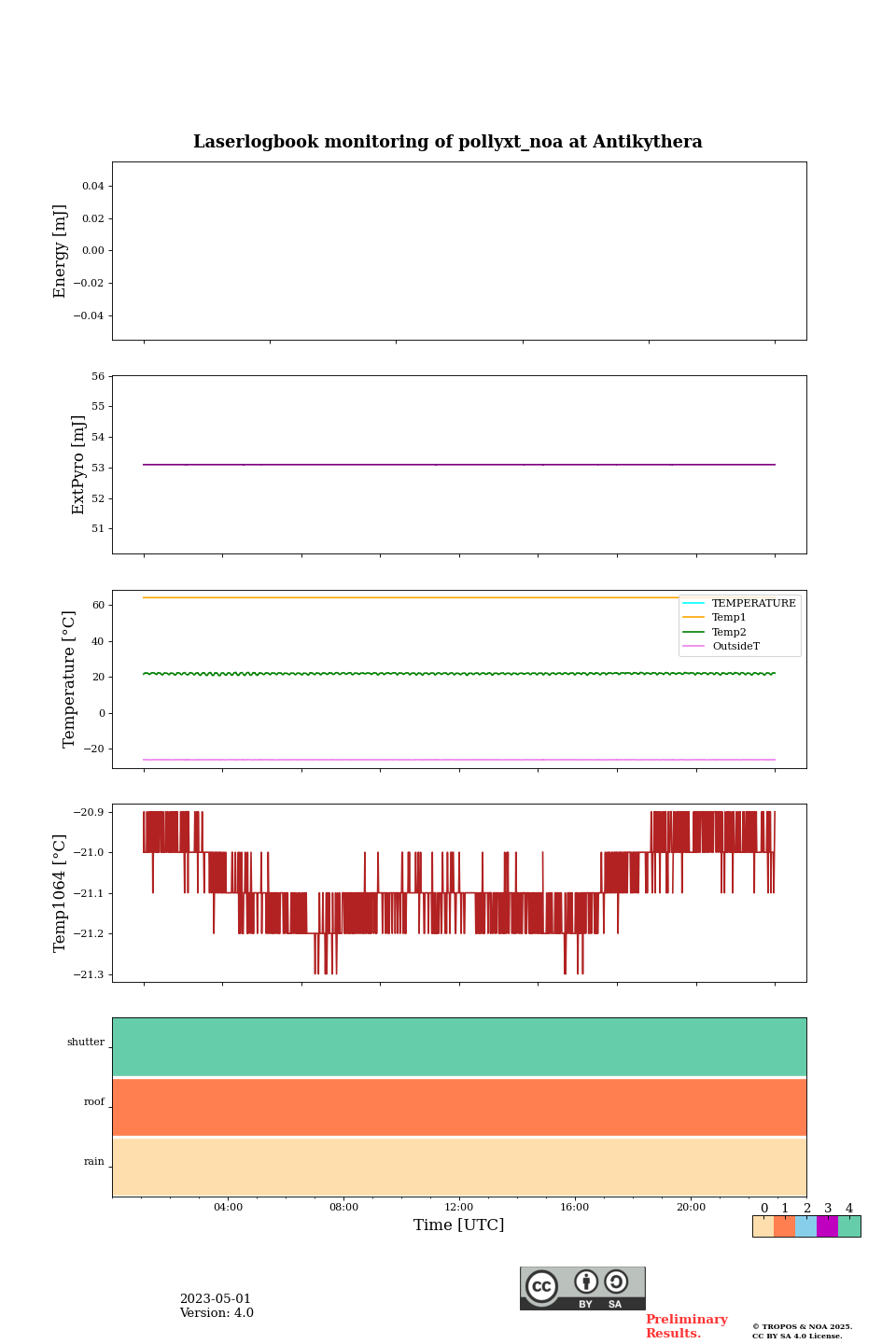Click the −20.9 tick on Temp1064 axis
Viewport: 896px width, 1344px height.
click(x=91, y=813)
